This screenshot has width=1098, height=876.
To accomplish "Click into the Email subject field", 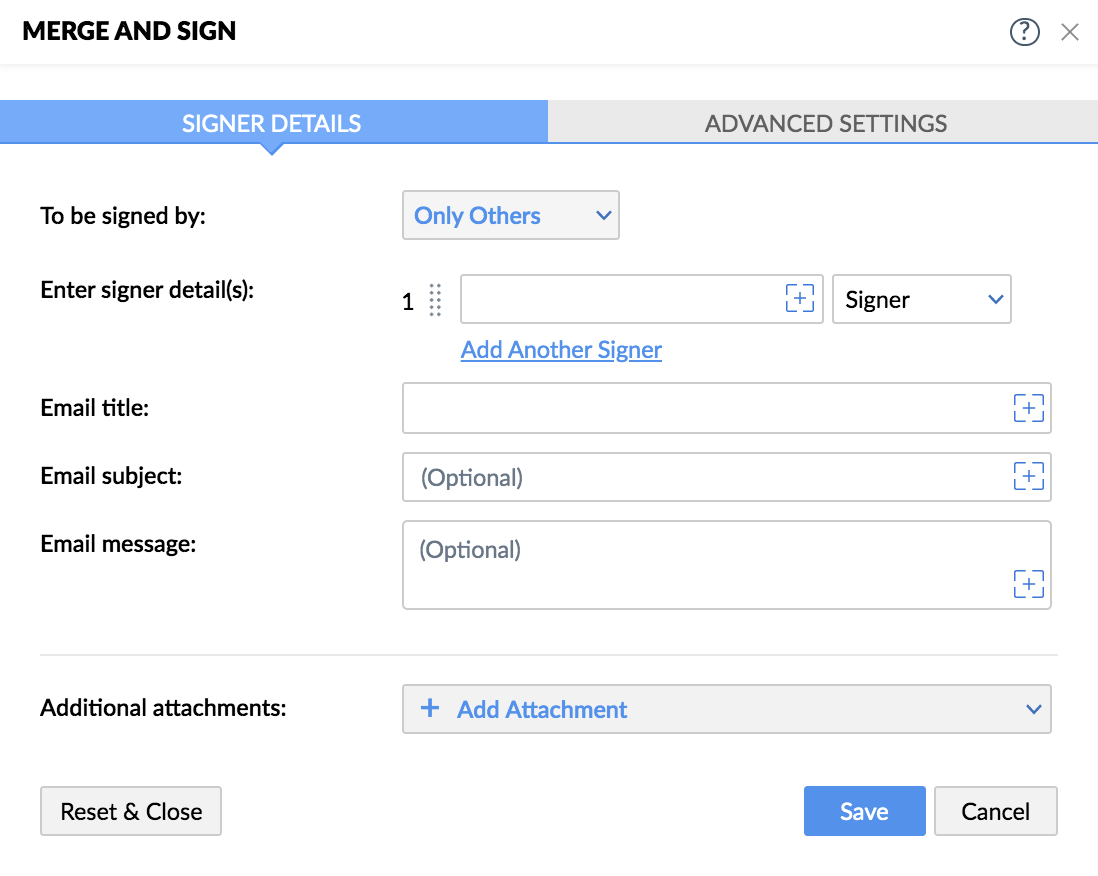I will pyautogui.click(x=700, y=477).
